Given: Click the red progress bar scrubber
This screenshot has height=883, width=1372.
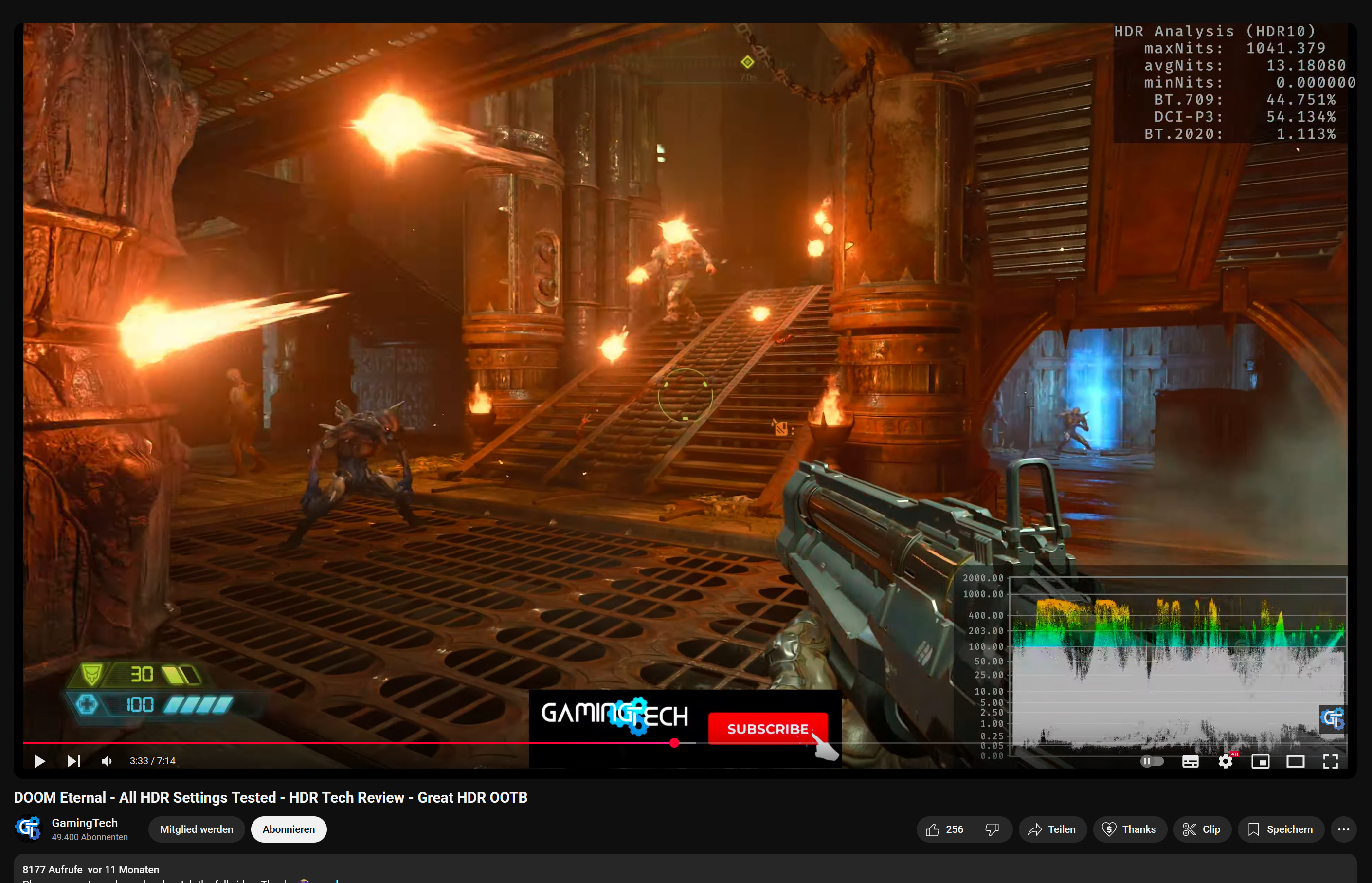Looking at the screenshot, I should 674,742.
